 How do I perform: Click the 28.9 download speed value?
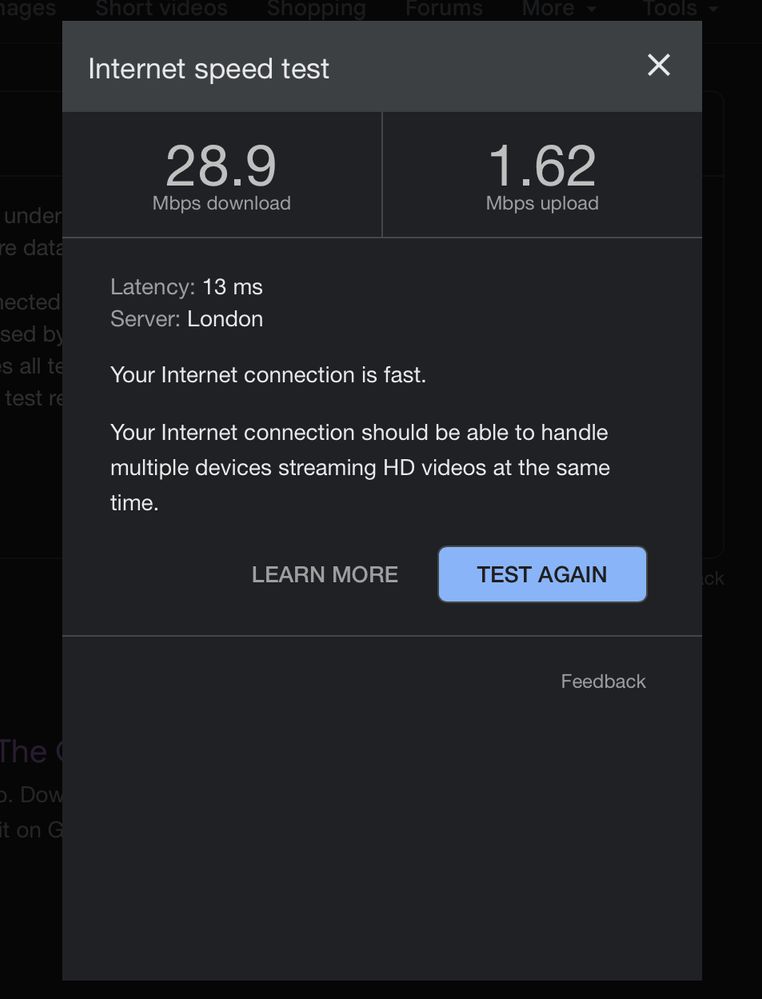(221, 166)
